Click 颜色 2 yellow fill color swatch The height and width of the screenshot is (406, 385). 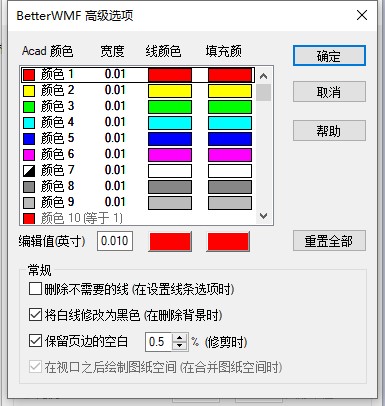(x=230, y=91)
